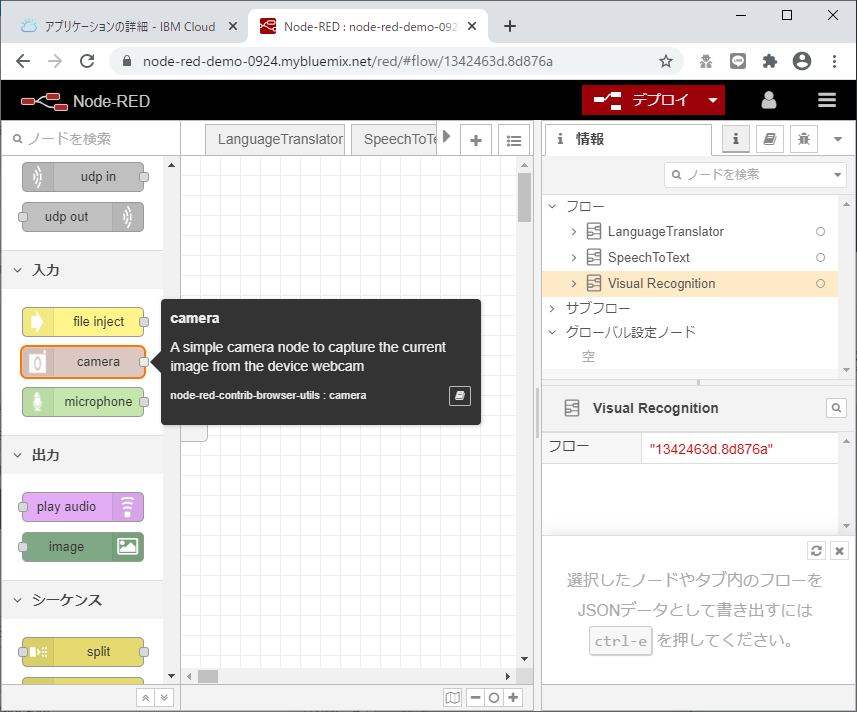
Task: Click the デプロイ deploy button
Action: pos(655,100)
